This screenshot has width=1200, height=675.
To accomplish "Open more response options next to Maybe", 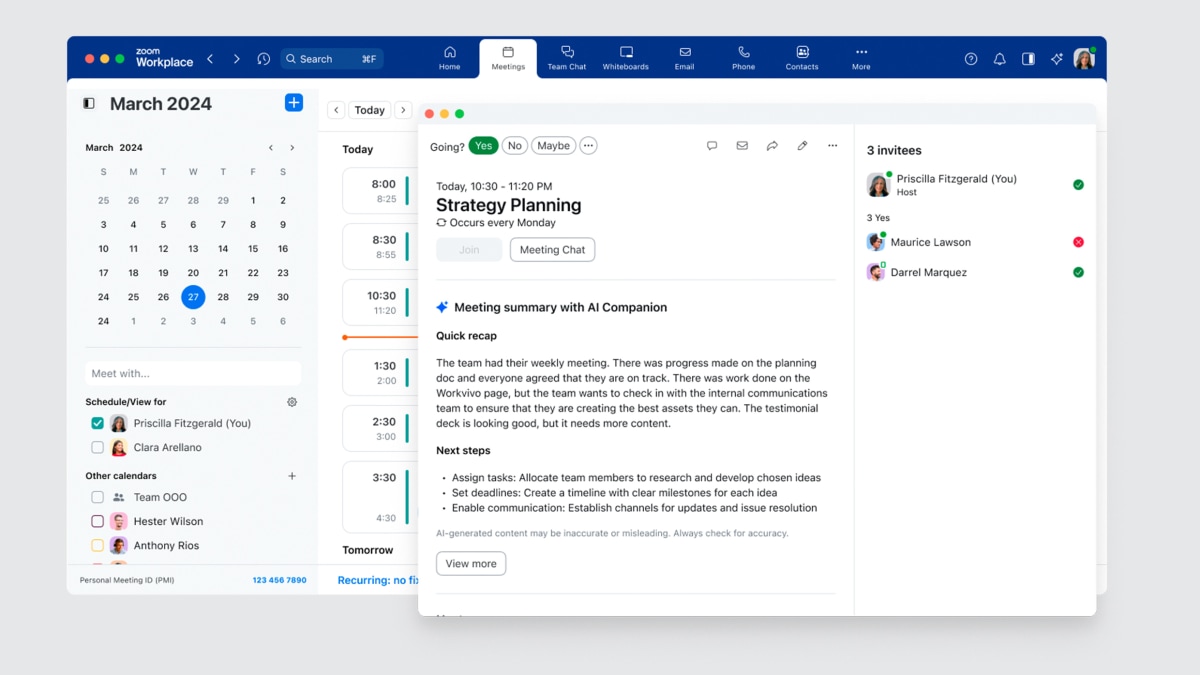I will 588,146.
